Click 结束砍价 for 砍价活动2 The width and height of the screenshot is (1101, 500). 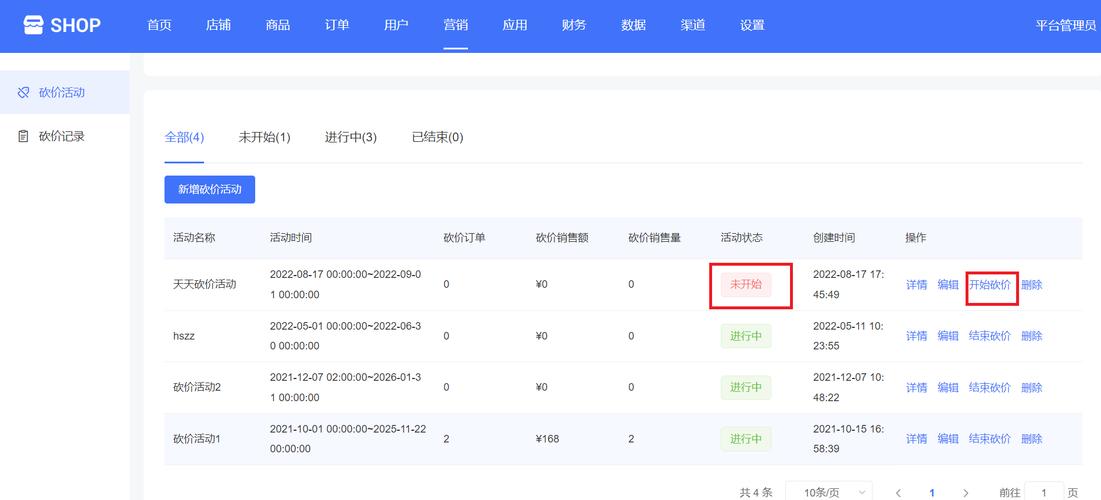990,388
